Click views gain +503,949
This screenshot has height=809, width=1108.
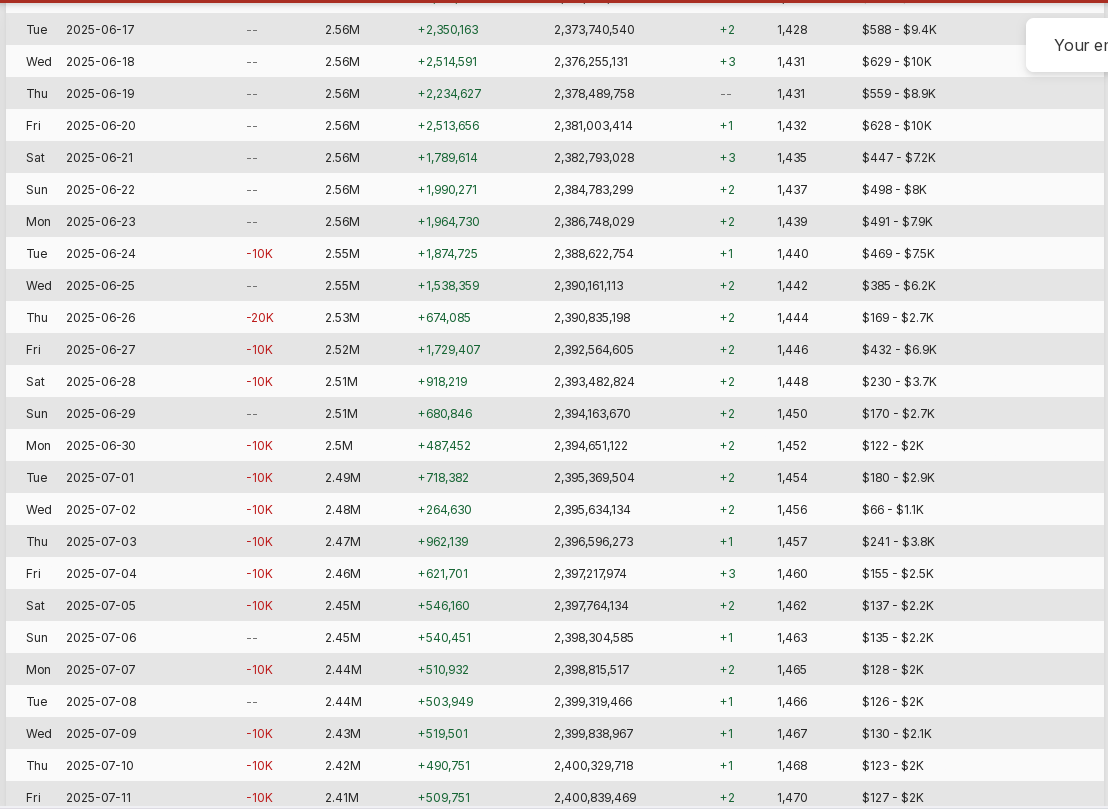coord(446,702)
